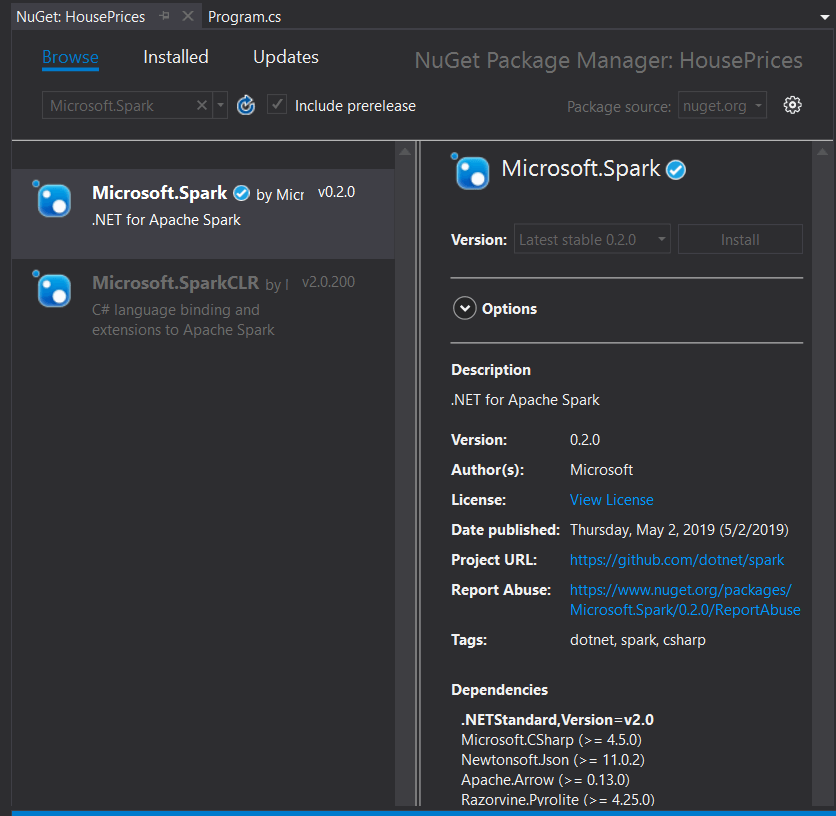Click the tags text dotnet, spark, csharp

[x=638, y=639]
